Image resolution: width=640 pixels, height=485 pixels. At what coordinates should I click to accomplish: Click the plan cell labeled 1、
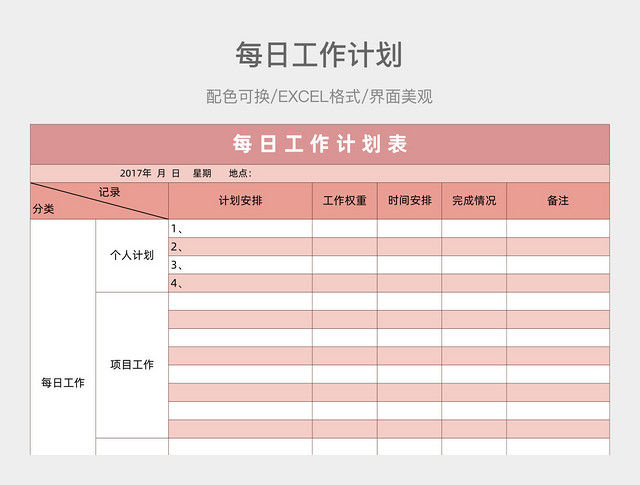[x=240, y=229]
